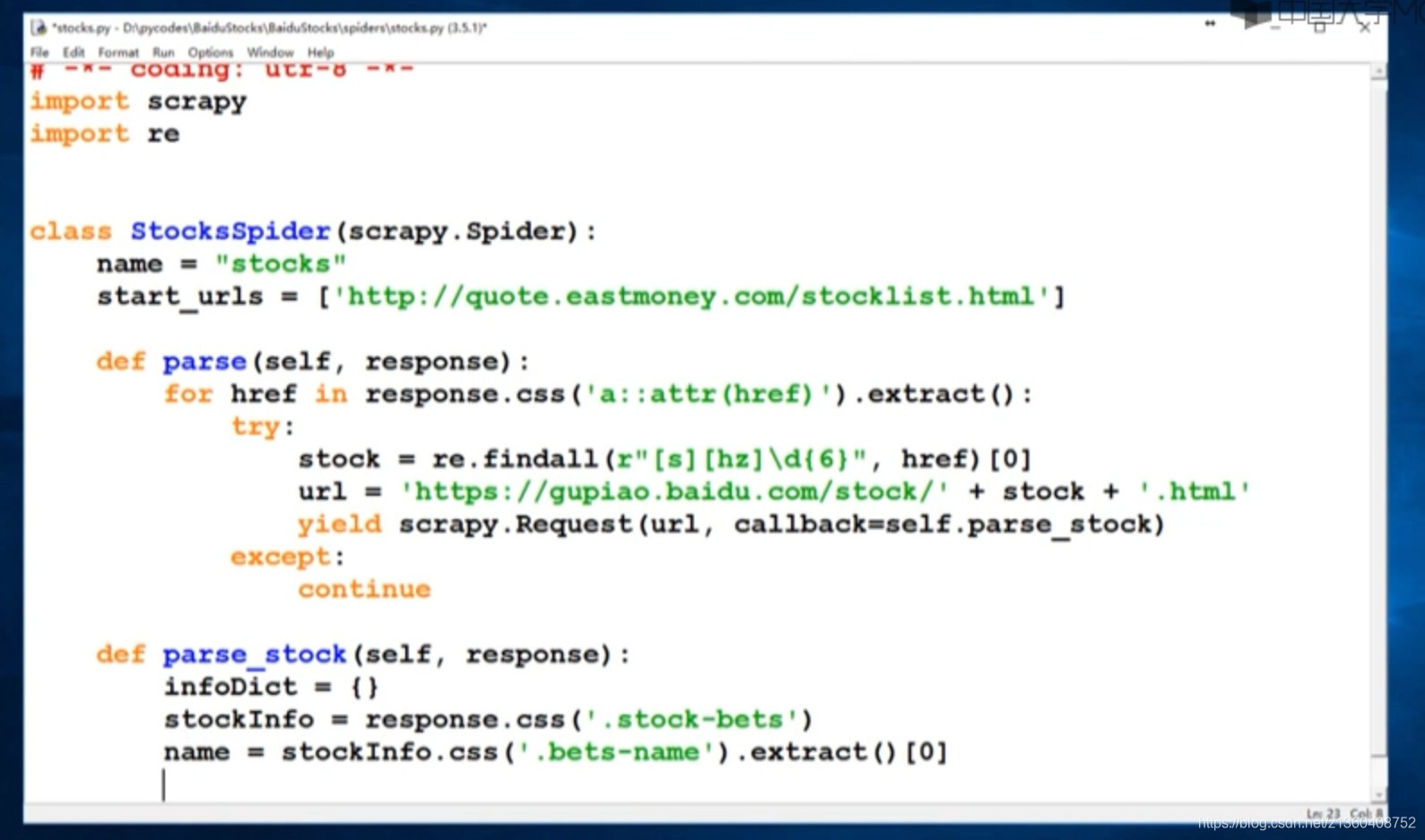Click 'scrapy.Request' call
This screenshot has height=840, width=1425.
(516, 524)
